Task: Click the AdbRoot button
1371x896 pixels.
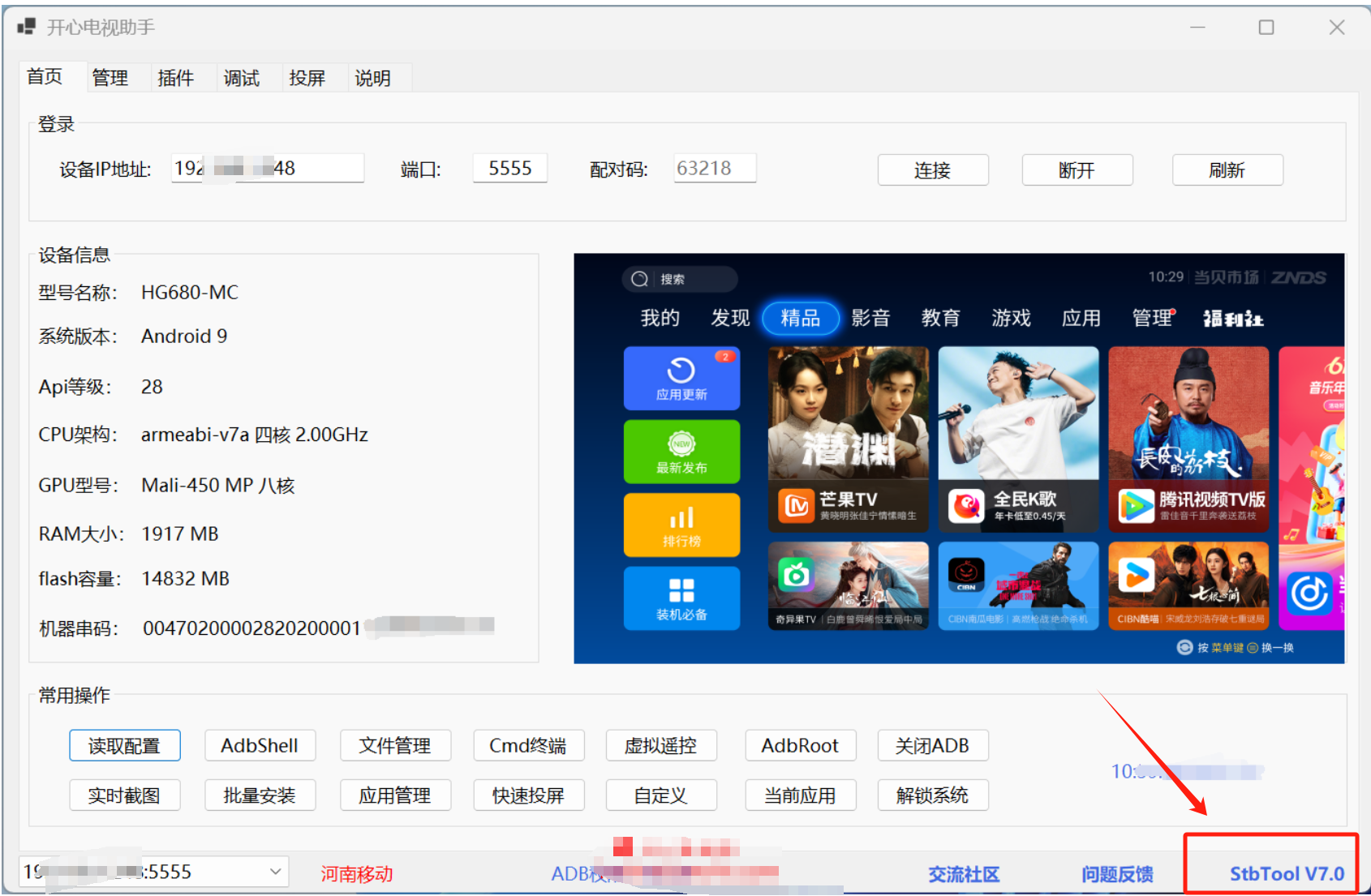Action: coord(801,745)
